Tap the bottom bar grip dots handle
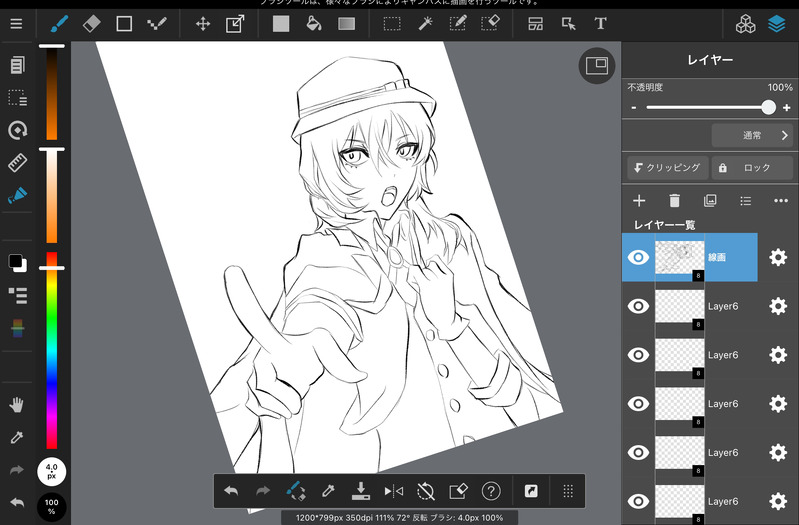The width and height of the screenshot is (799, 525). click(x=568, y=491)
